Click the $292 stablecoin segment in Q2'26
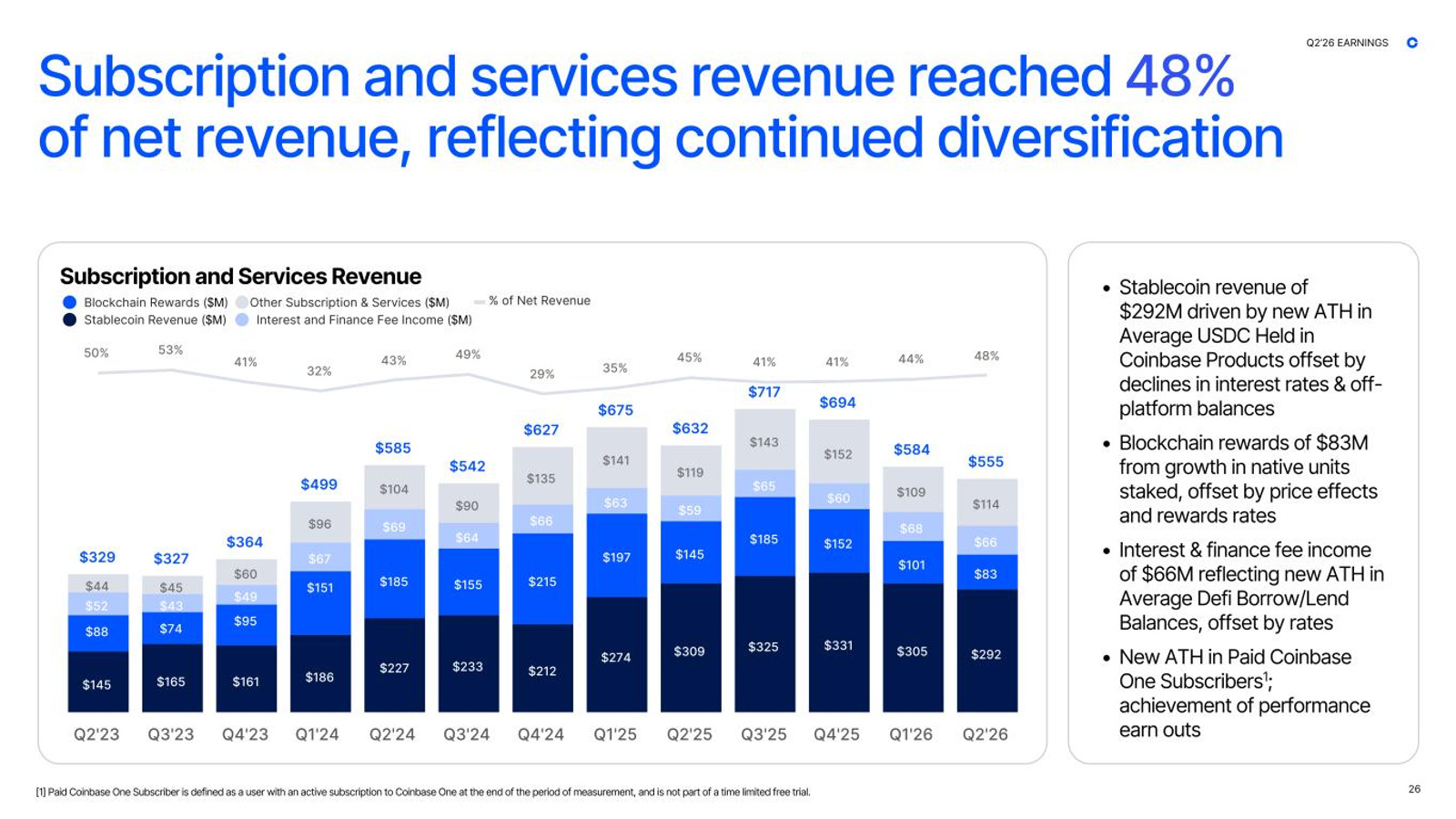The width and height of the screenshot is (1456, 819). [986, 652]
